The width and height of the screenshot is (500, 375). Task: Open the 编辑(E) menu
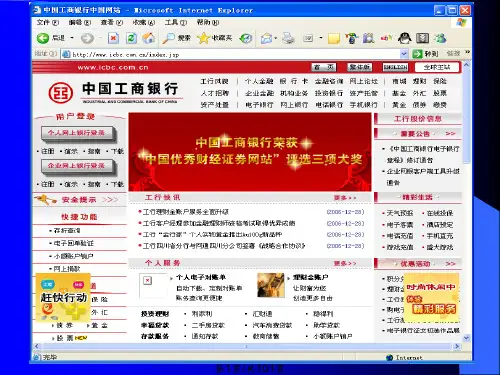pos(79,23)
